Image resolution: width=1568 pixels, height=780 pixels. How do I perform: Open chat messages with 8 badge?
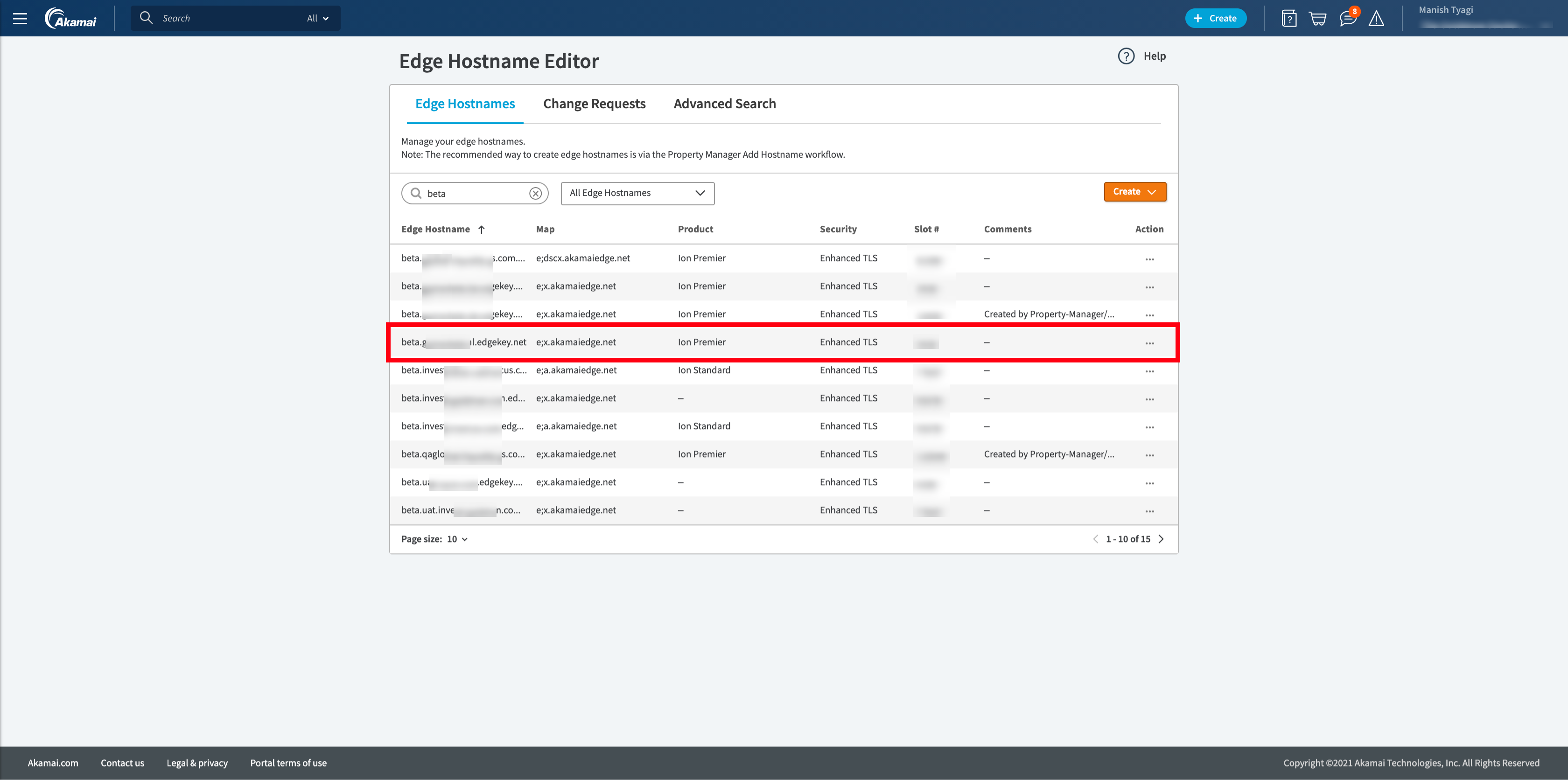pos(1348,18)
